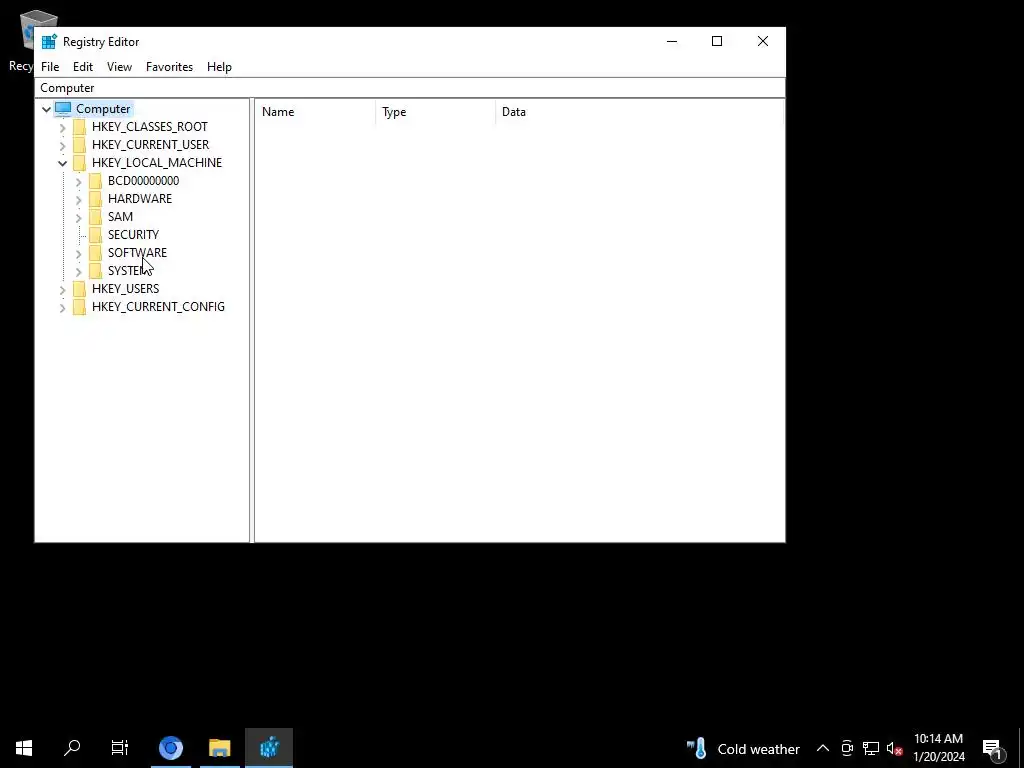Open the Help menu
The image size is (1024, 768).
(219, 67)
